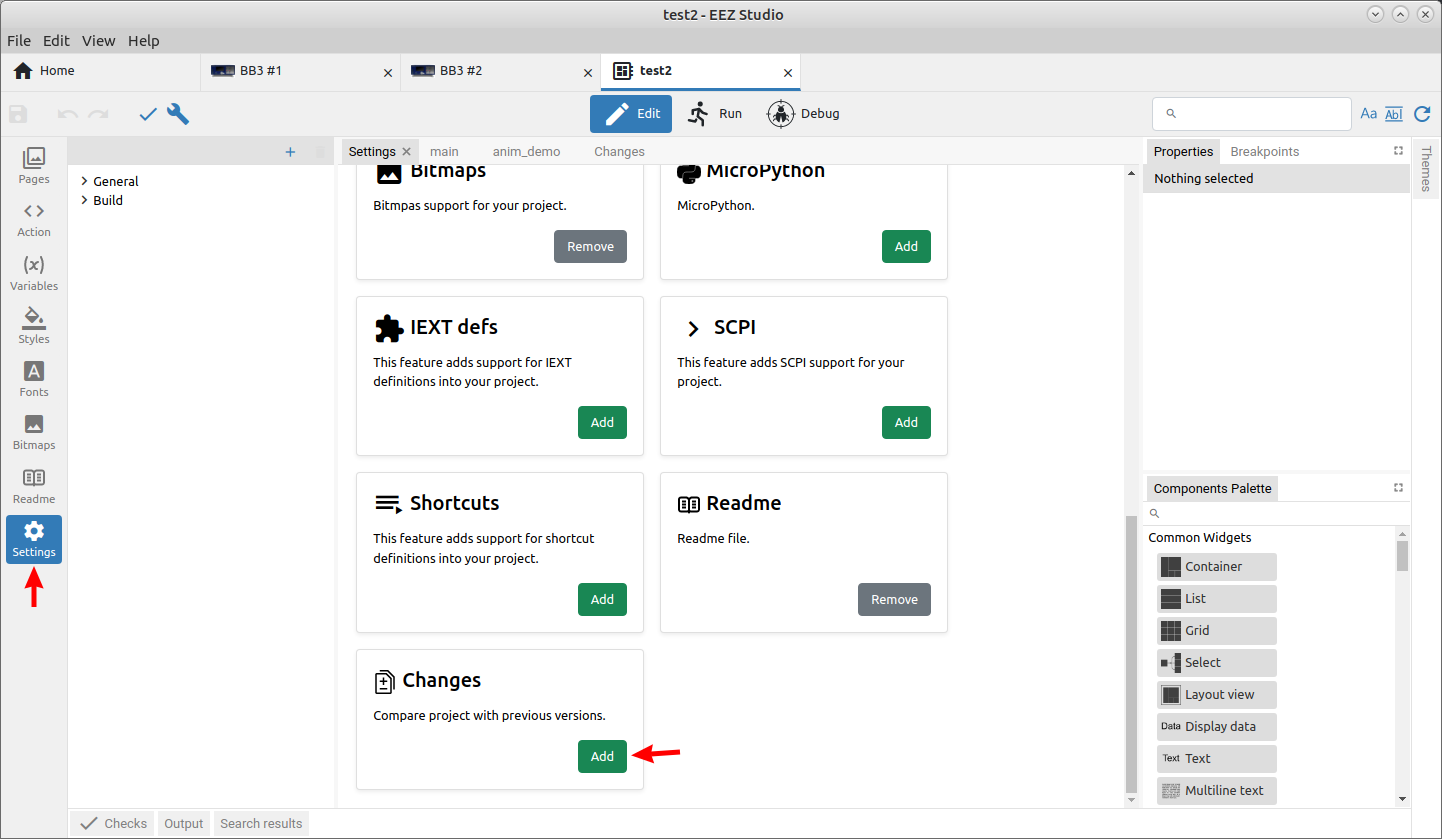Open the vertical Themes side tab
Screen dimensions: 1442x839
click(x=1426, y=168)
